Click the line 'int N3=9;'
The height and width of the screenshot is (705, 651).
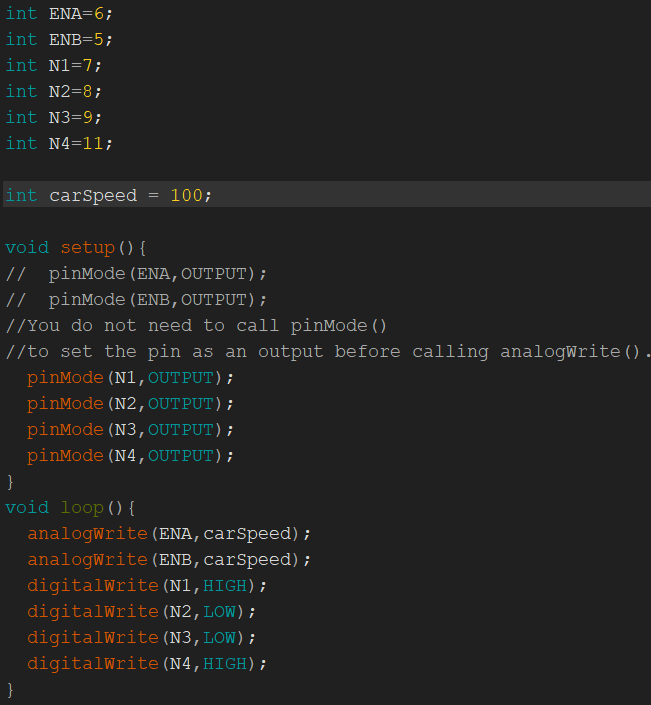click(54, 118)
